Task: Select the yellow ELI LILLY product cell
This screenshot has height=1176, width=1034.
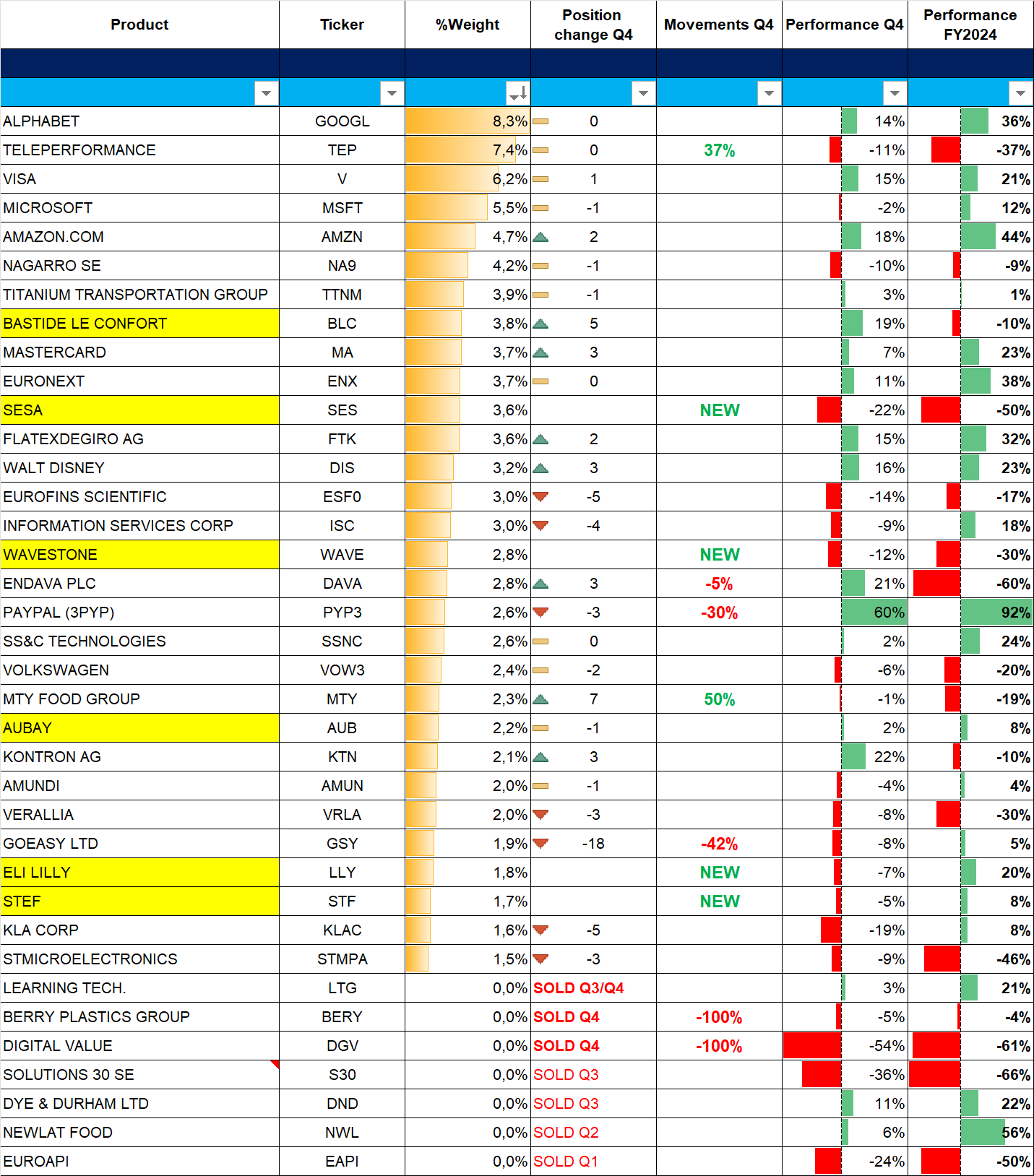Action: (139, 873)
